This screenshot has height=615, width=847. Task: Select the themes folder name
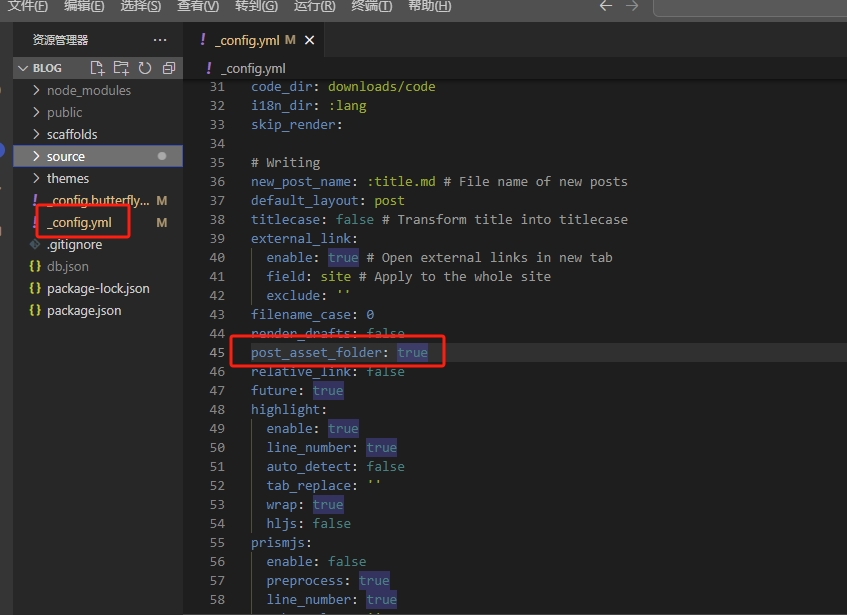68,178
